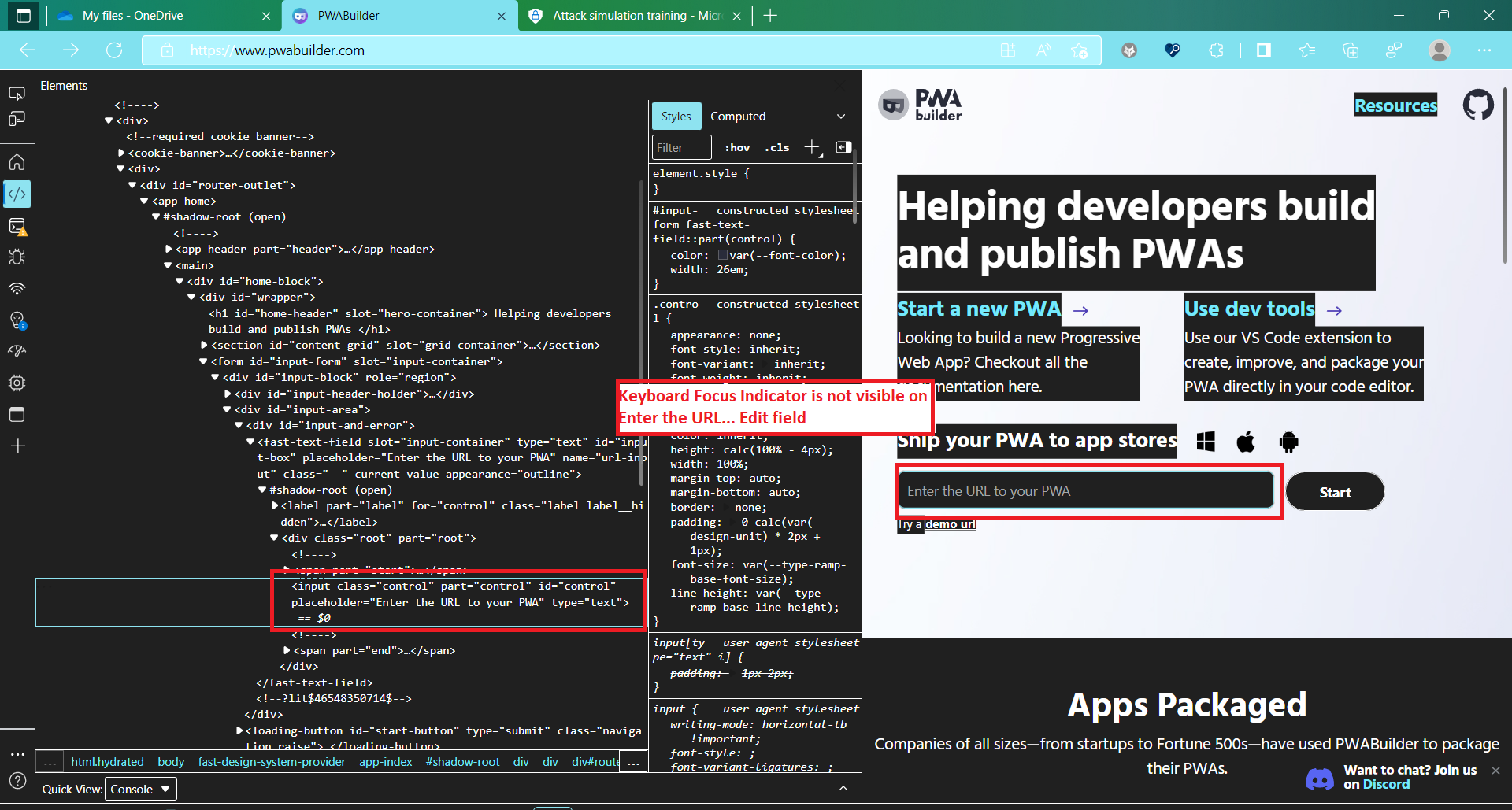Screen dimensions: 1512x810
Task: Toggle the device emulation mode in DevTools
Action: [17, 119]
